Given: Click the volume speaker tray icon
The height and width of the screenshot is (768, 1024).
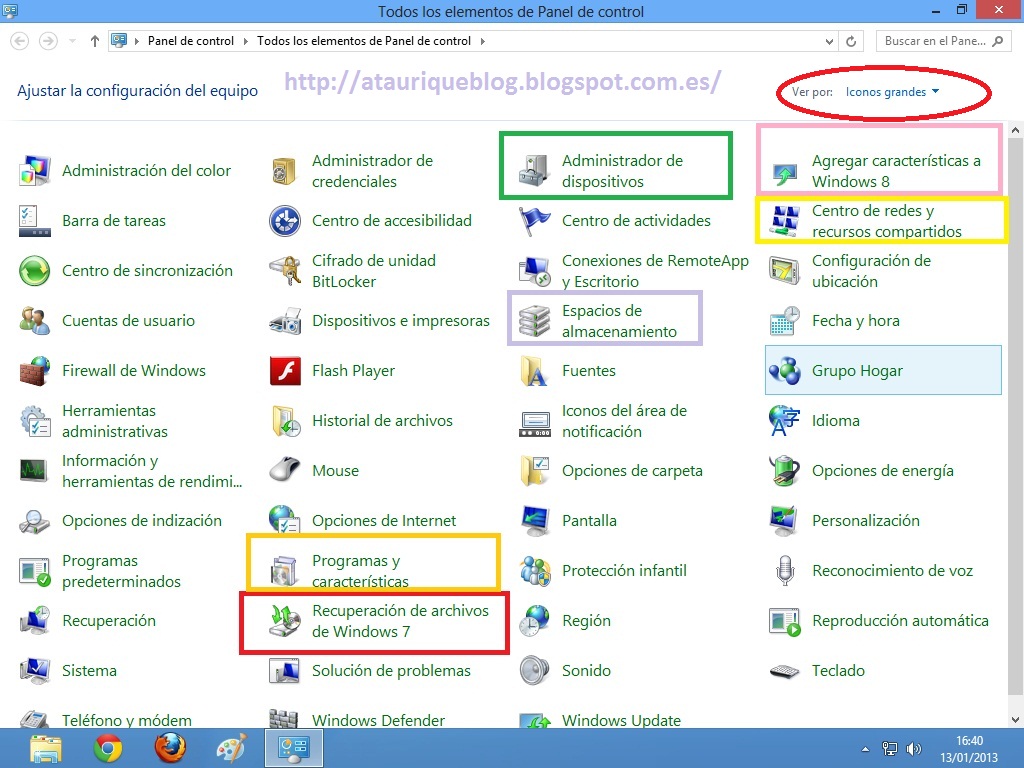Looking at the screenshot, I should pyautogui.click(x=914, y=748).
